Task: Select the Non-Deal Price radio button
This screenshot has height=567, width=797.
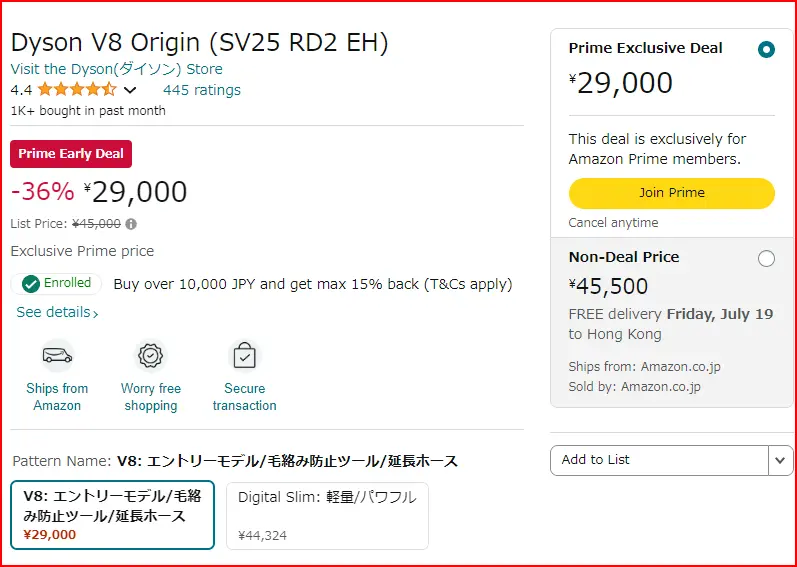Action: [x=766, y=259]
